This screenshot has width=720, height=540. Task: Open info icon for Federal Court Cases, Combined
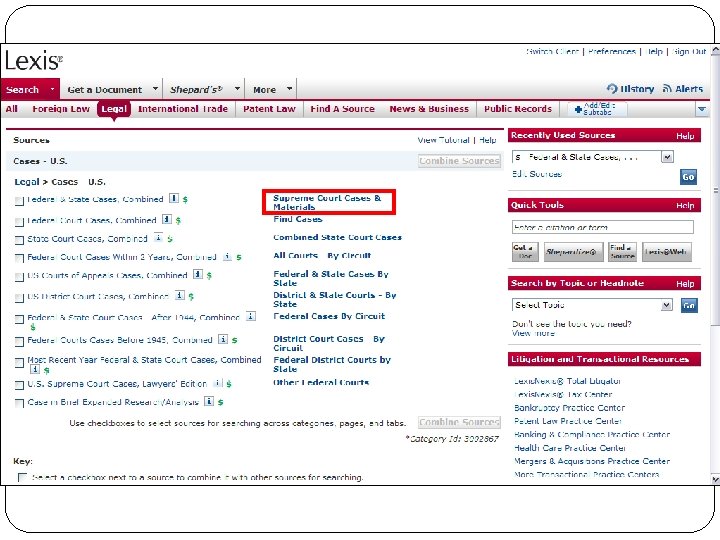click(167, 219)
